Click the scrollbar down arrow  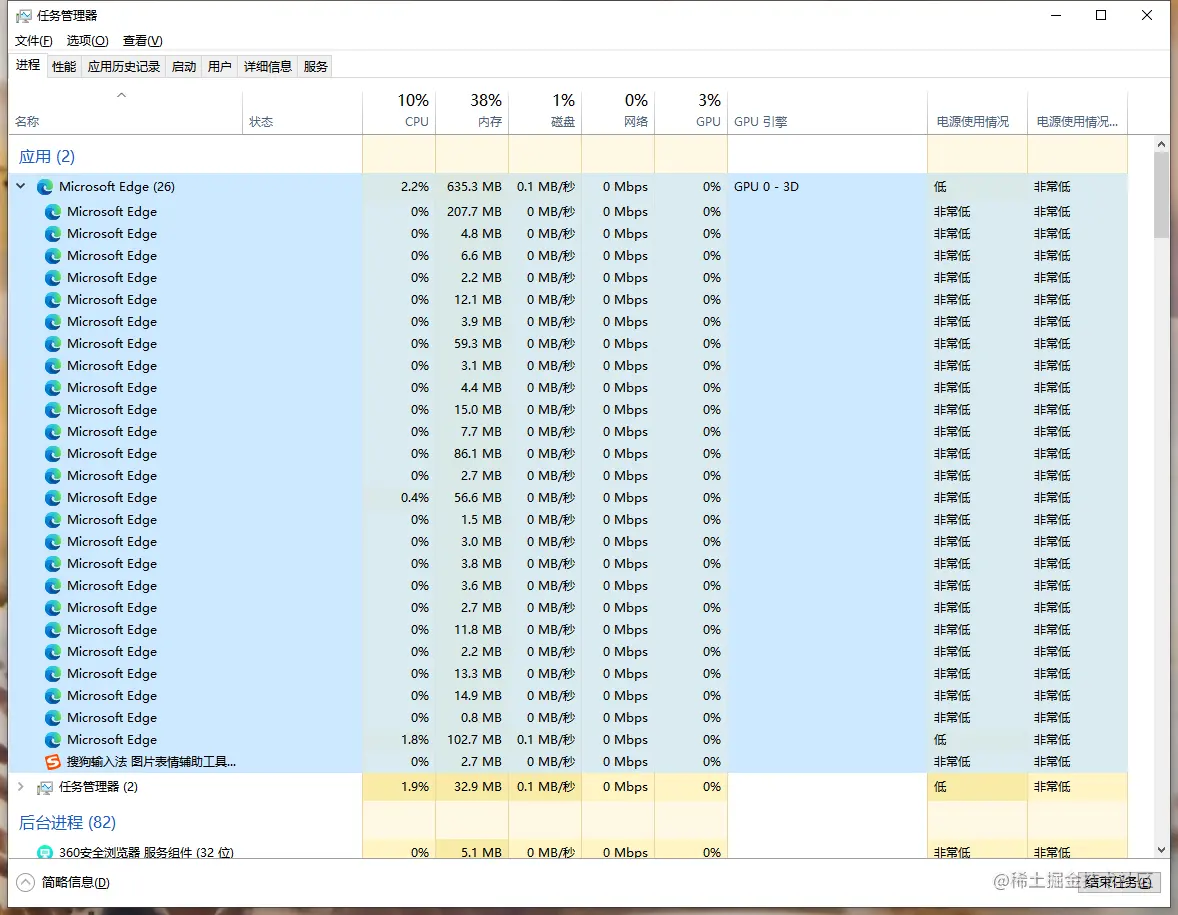[x=1161, y=850]
